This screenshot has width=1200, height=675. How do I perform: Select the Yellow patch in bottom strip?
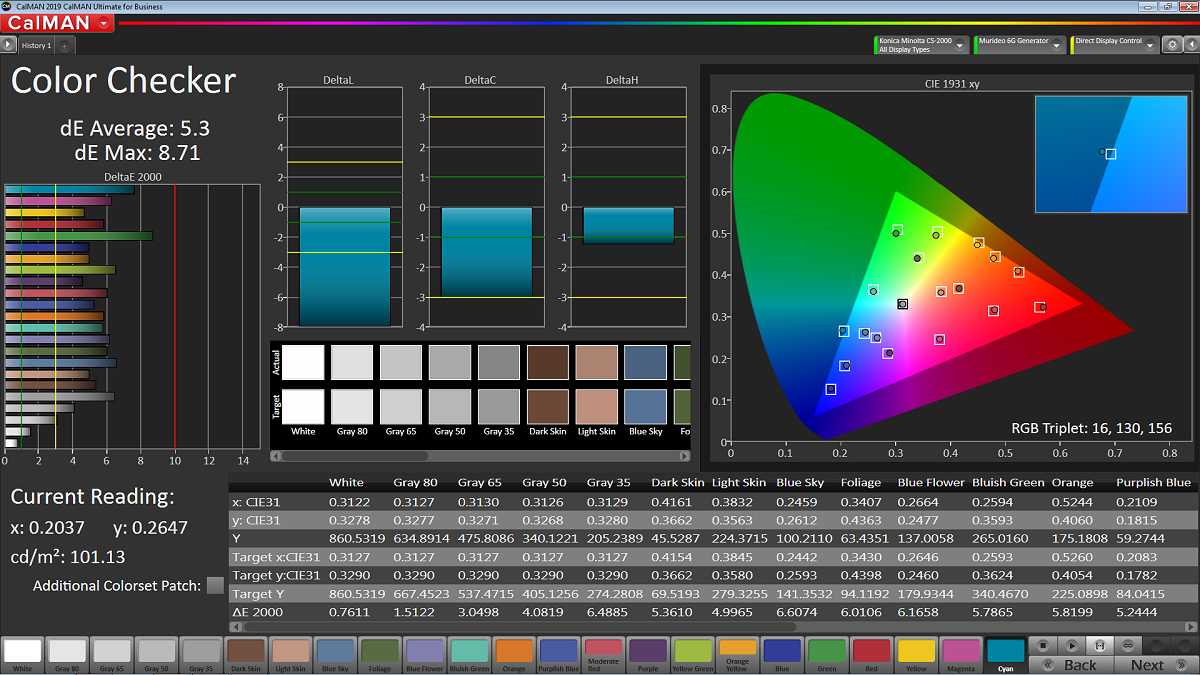point(916,655)
